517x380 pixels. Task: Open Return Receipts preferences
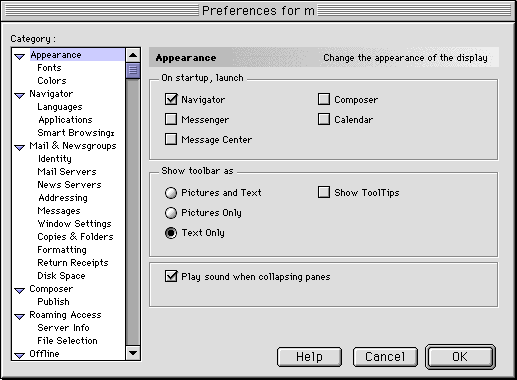coord(73,263)
